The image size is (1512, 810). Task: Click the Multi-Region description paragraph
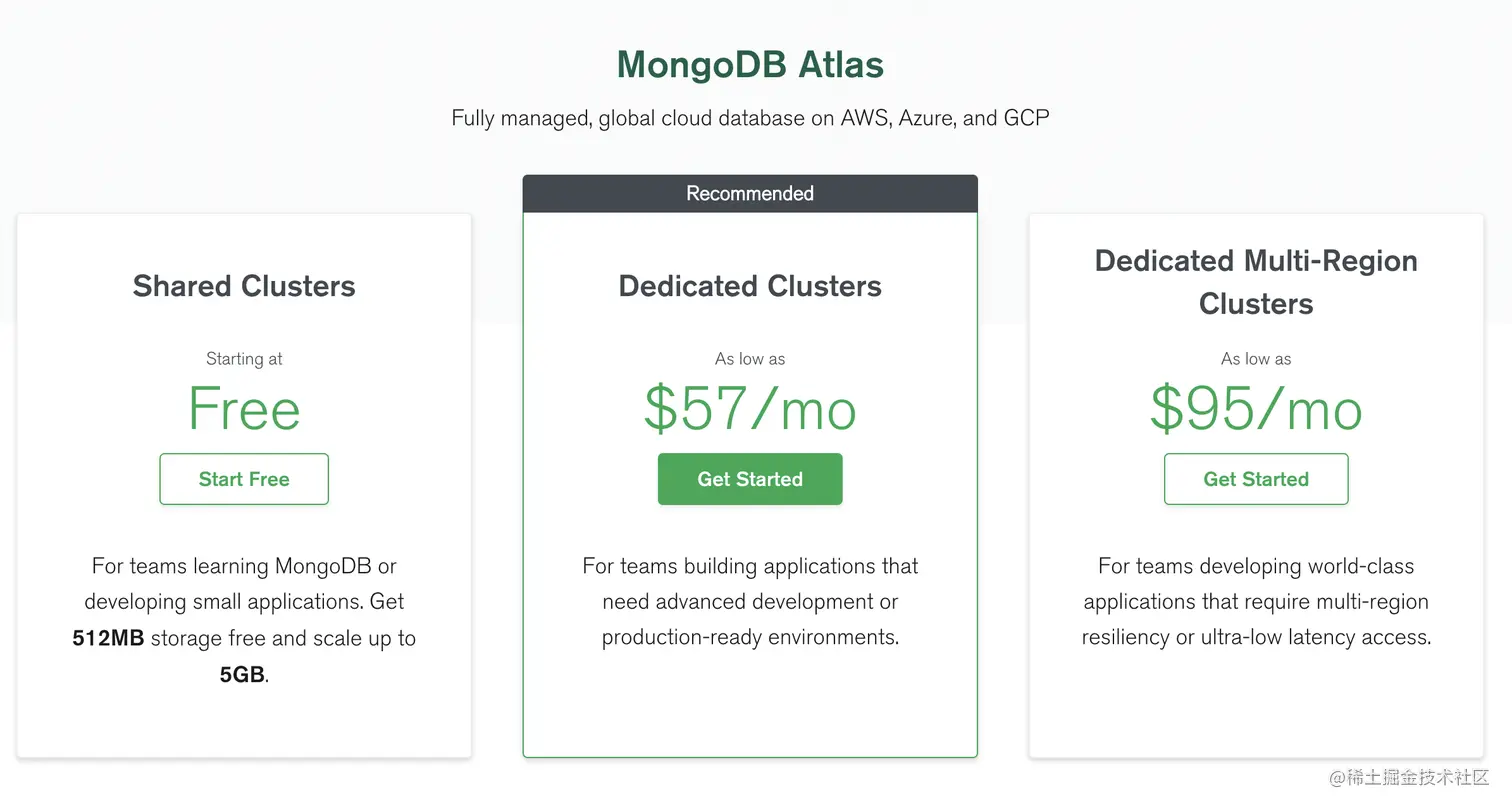click(x=1256, y=602)
